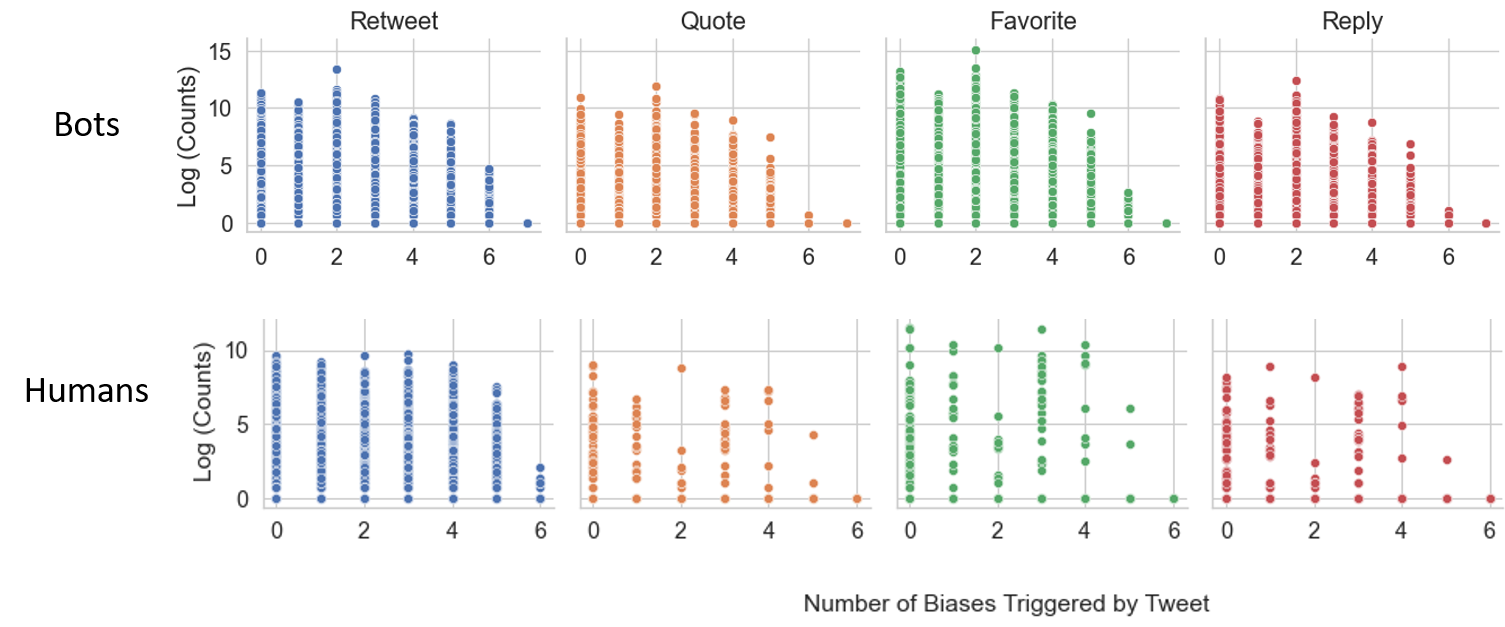Click the topmost green point in Bots Favorite plot

975,50
